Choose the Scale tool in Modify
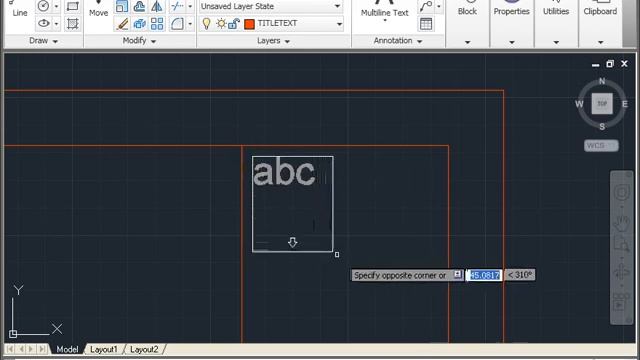This screenshot has height=360, width=640. 122,6
